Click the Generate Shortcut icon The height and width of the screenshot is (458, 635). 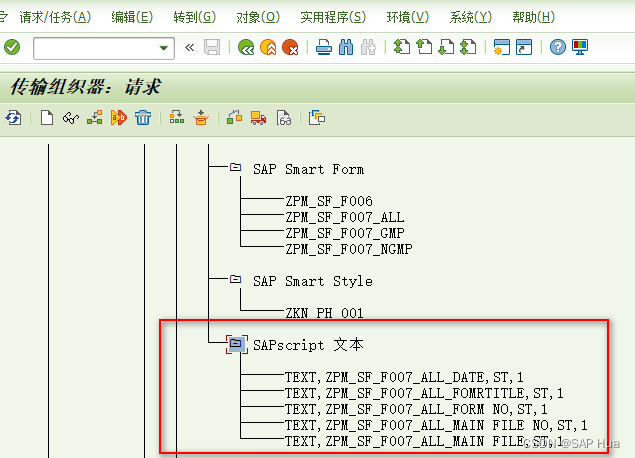(524, 47)
